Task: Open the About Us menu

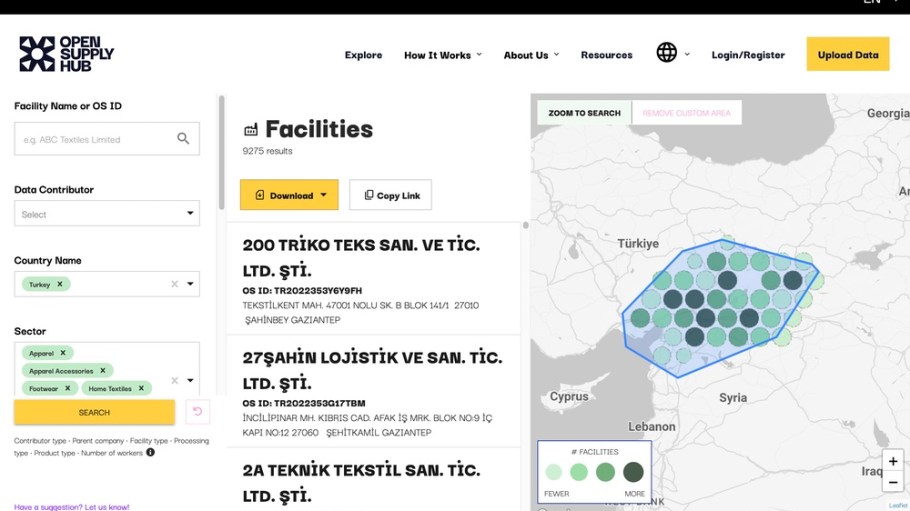Action: tap(531, 55)
